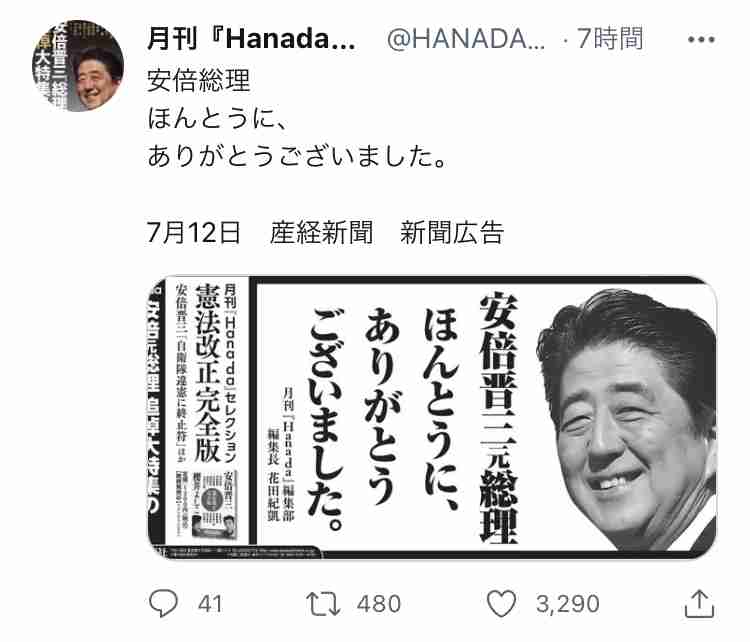Enlarge the attached newspaper ad image
Viewport: 750px width, 642px height.
[432, 417]
